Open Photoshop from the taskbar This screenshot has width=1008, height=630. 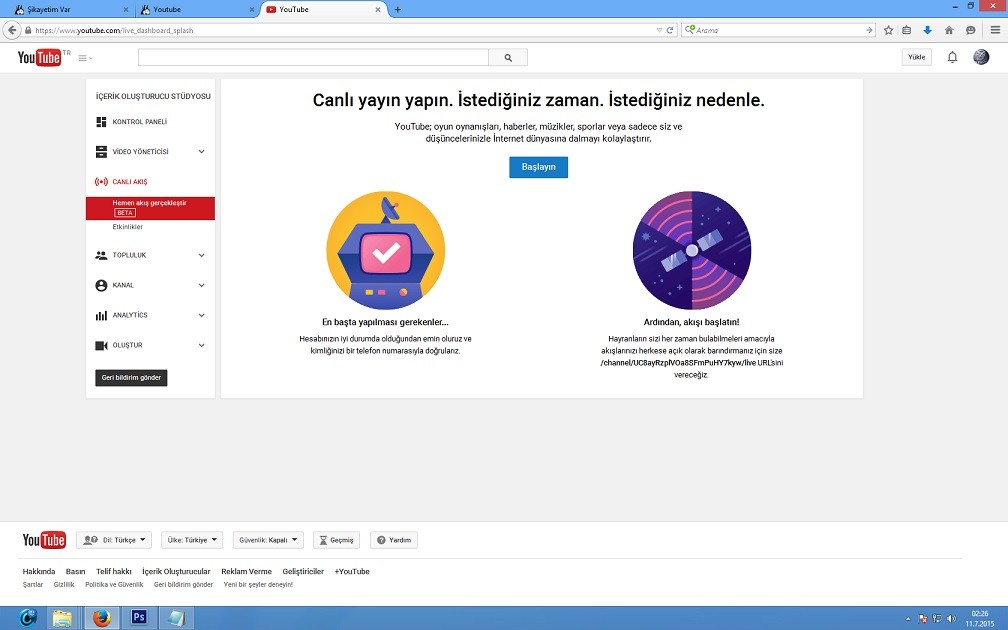click(x=138, y=618)
